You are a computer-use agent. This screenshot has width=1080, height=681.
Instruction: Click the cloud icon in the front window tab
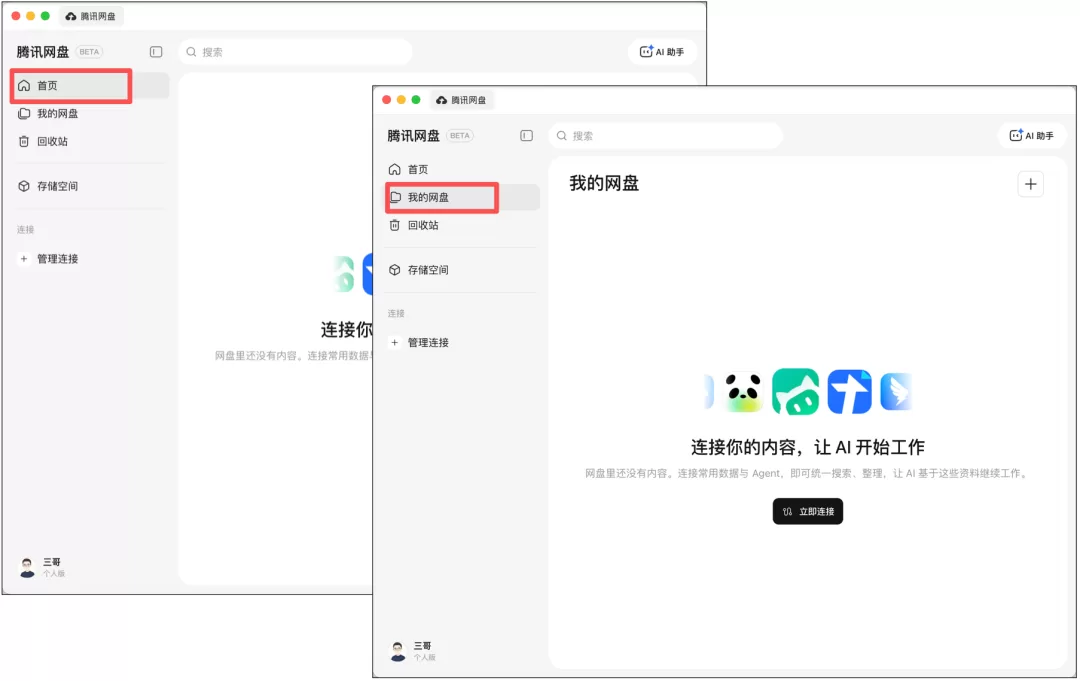(x=442, y=101)
